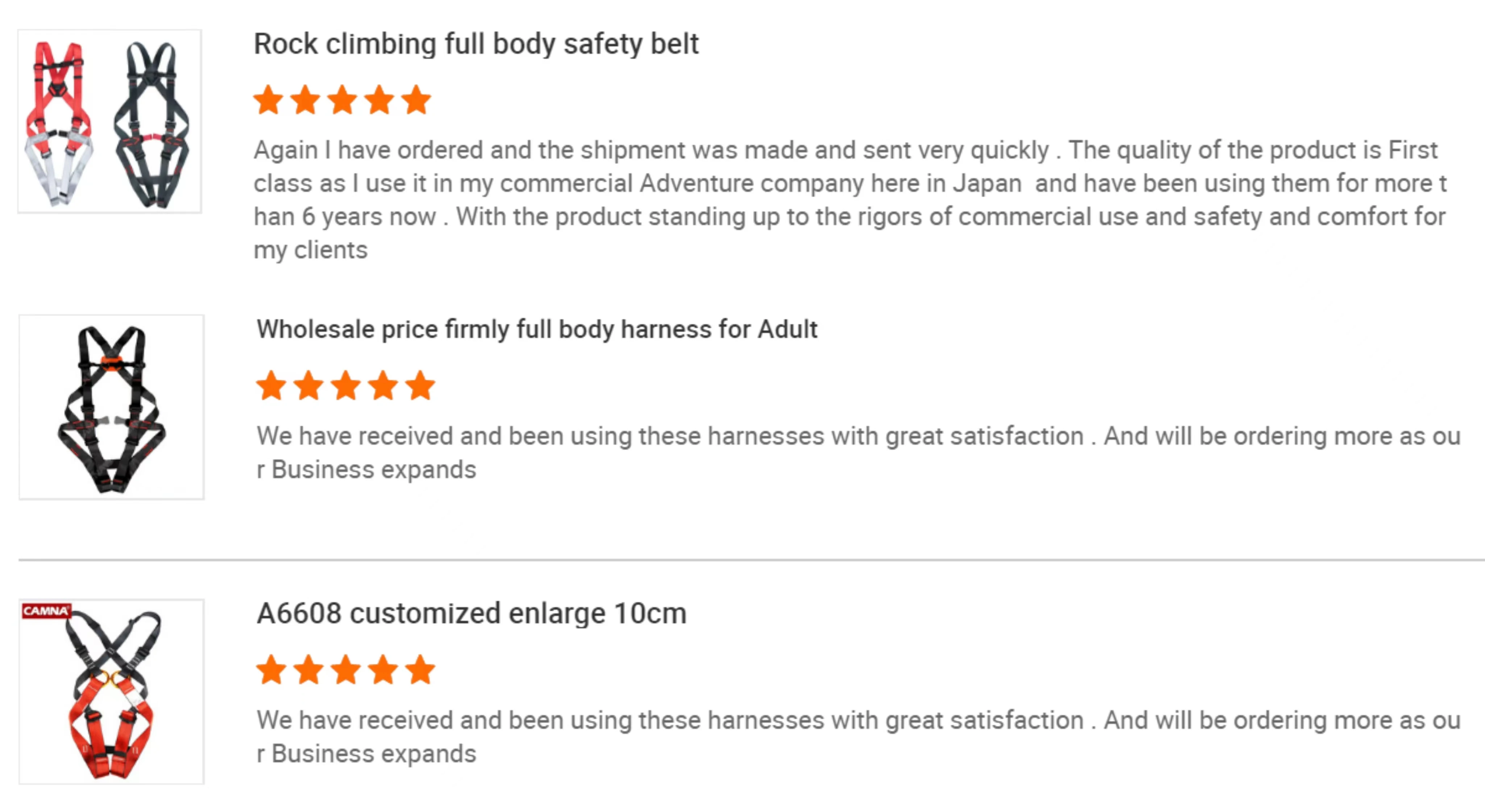Click the first star of the Rock climbing belt rating
Image resolution: width=1485 pixels, height=812 pixels.
pyautogui.click(x=268, y=100)
